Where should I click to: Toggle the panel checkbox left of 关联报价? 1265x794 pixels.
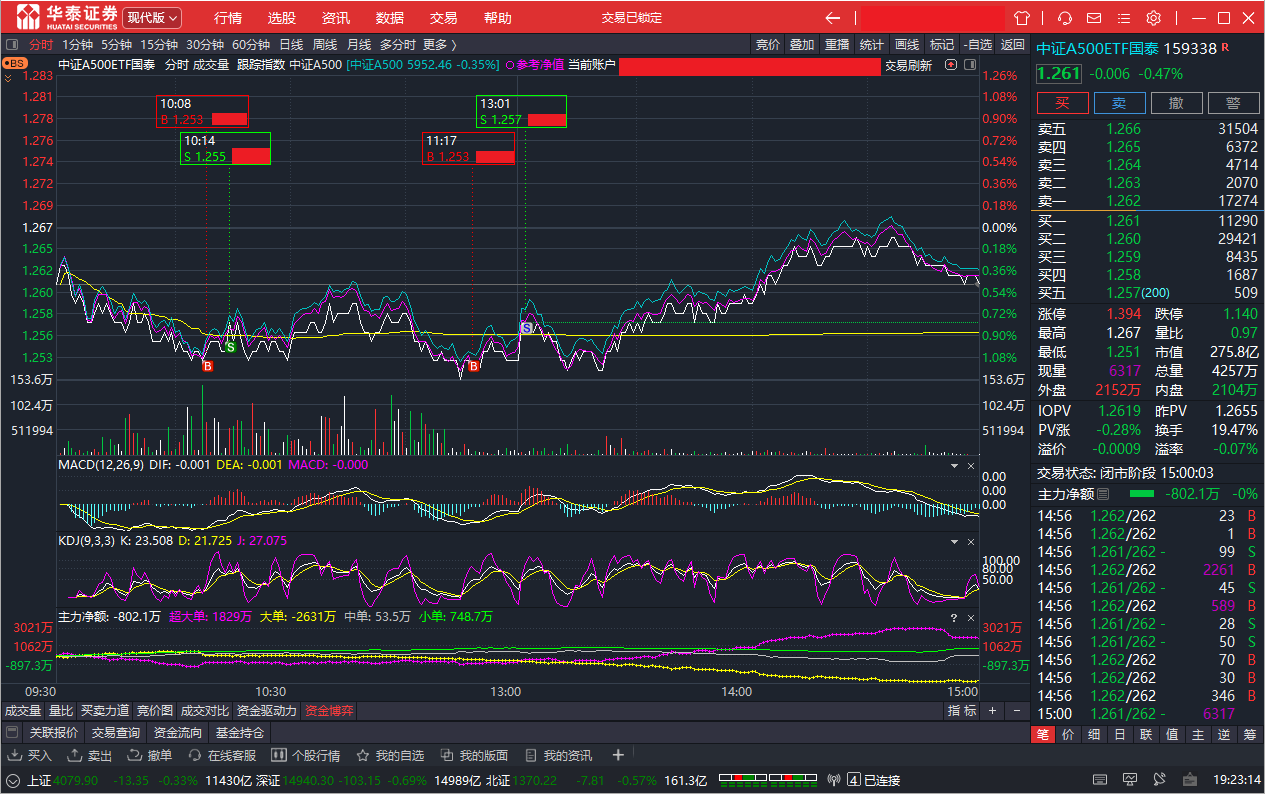click(14, 733)
